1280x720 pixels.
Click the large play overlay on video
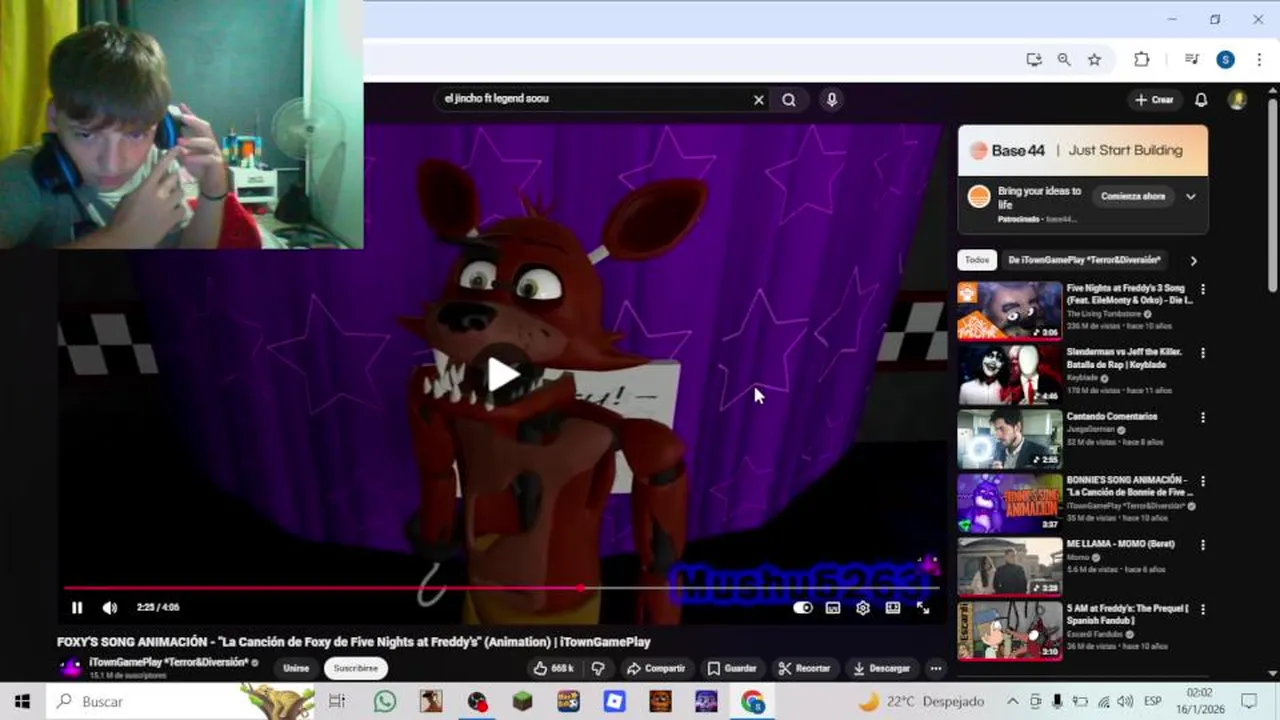click(502, 374)
